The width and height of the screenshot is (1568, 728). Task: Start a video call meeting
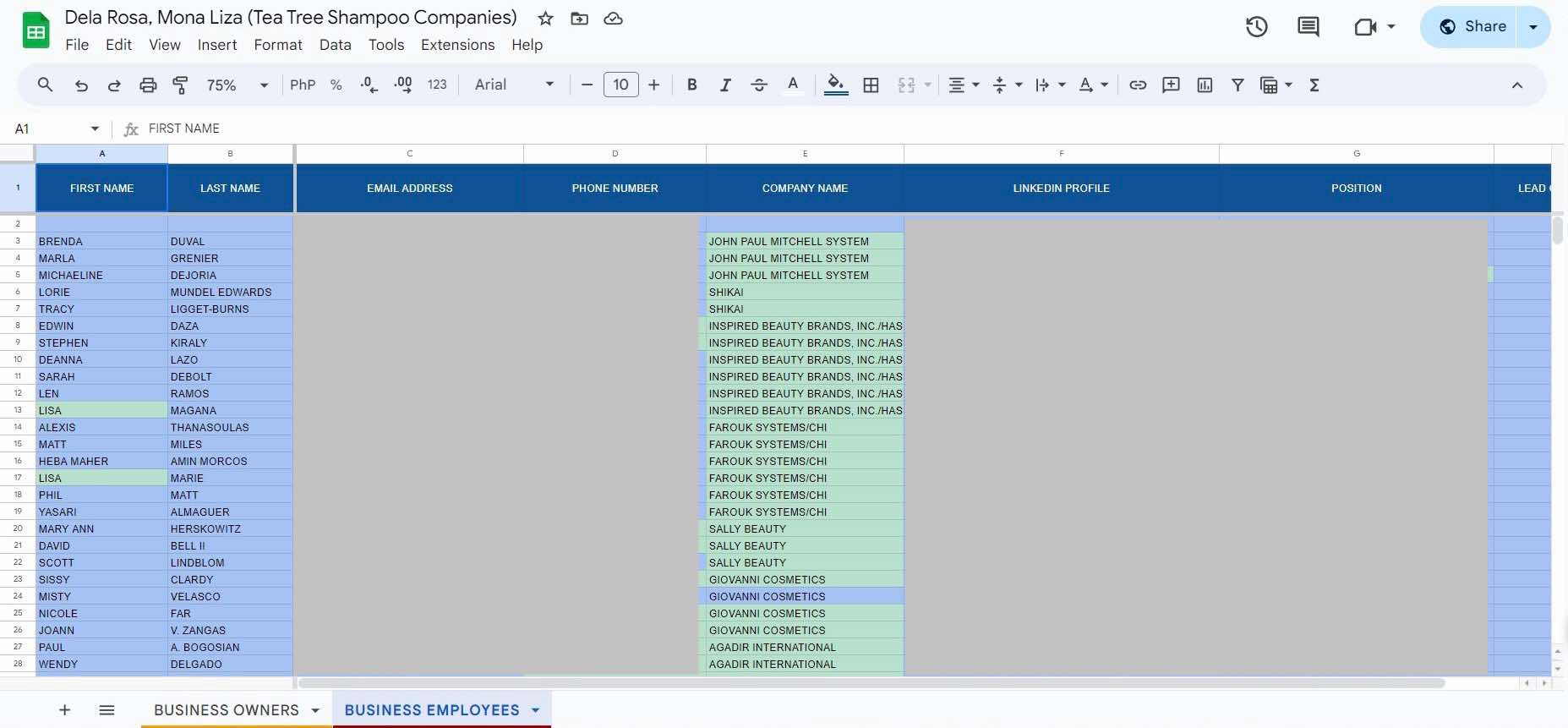[x=1365, y=27]
